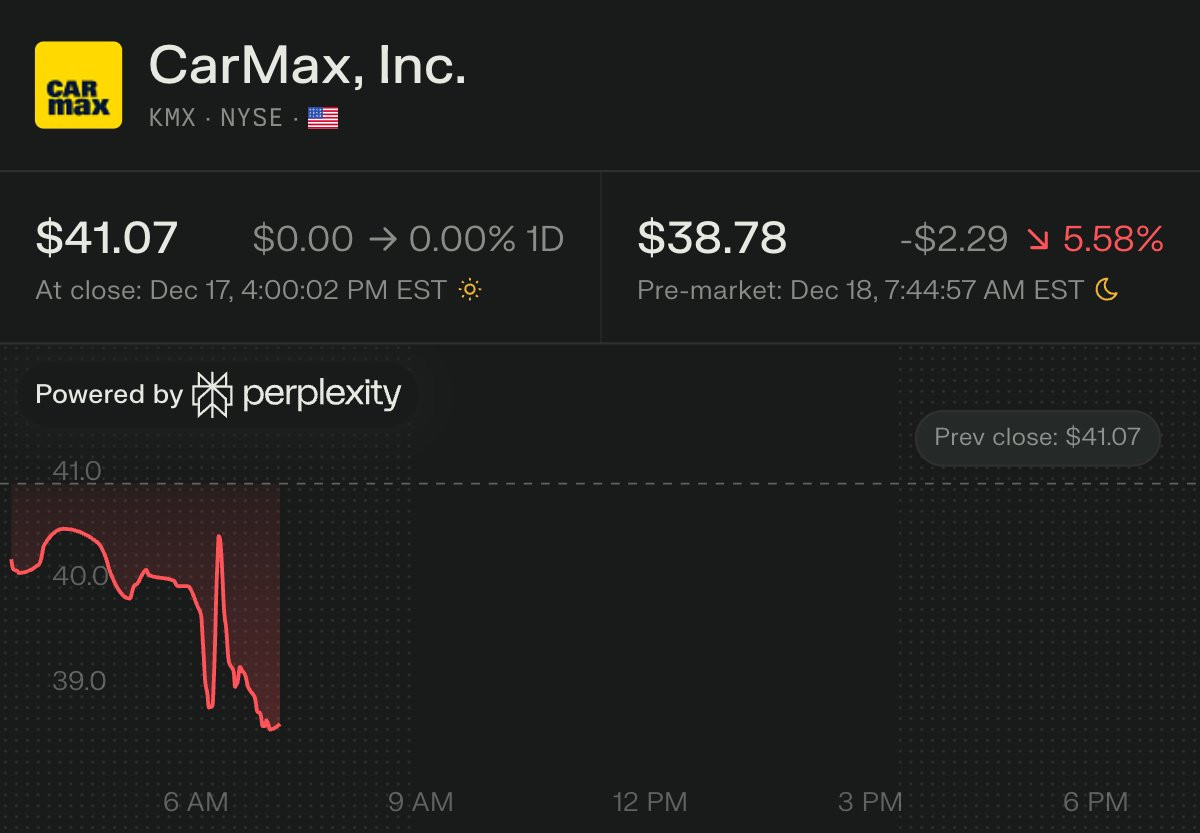Select the CarMax, Inc. title

pyautogui.click(x=307, y=67)
